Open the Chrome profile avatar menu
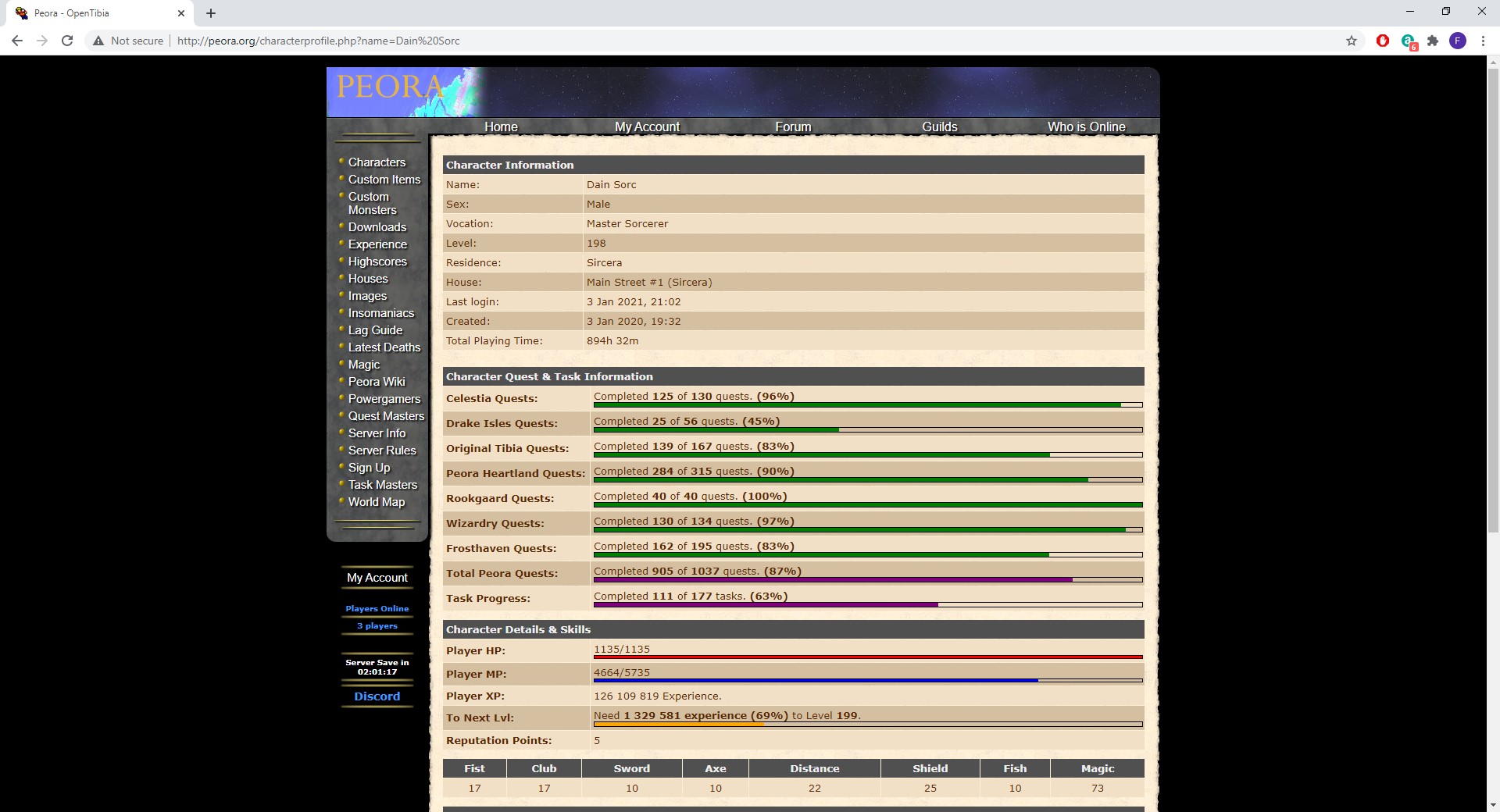Screen dimensions: 1500x812 tap(1458, 41)
